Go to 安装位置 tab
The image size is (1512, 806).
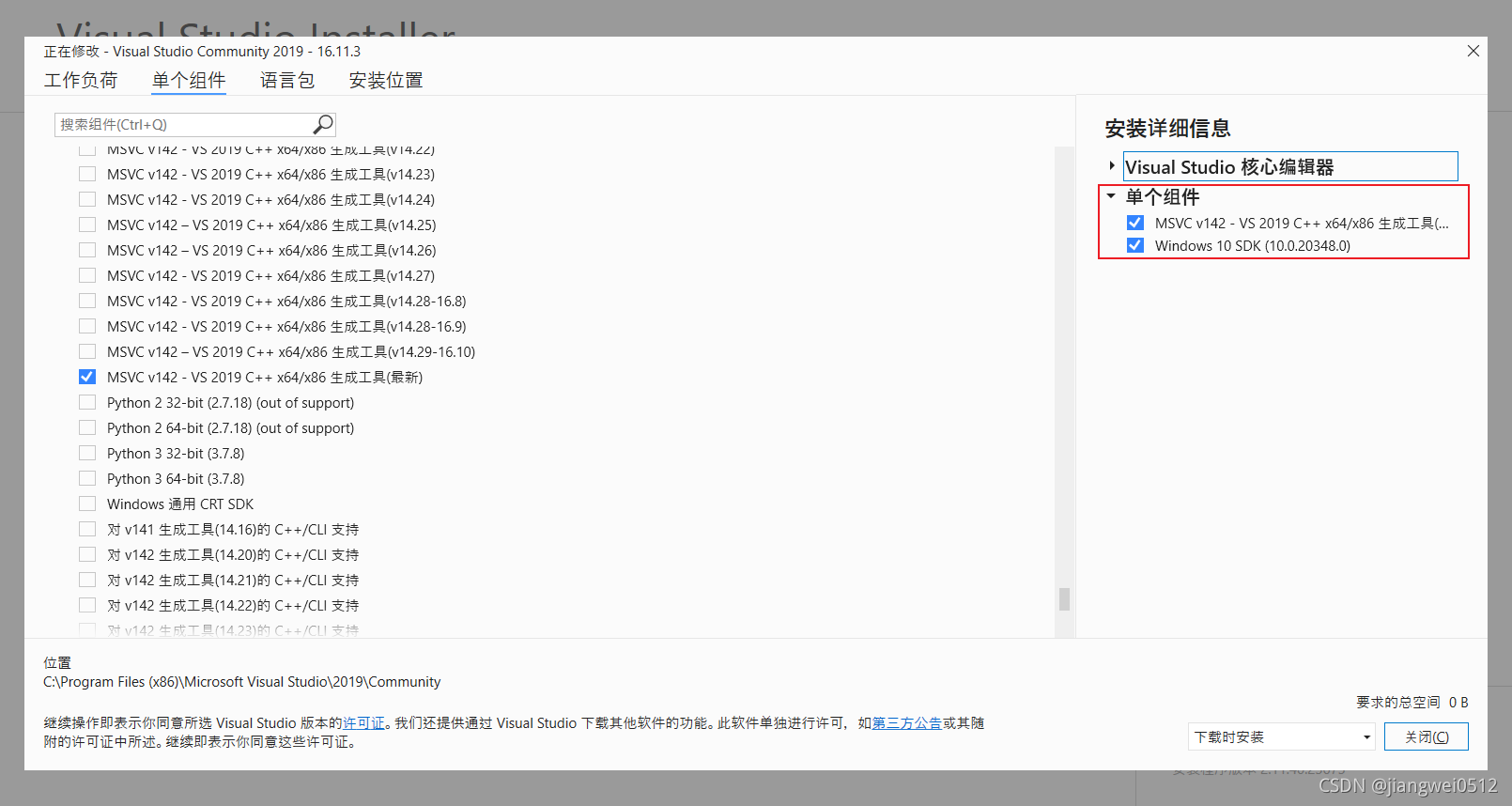[386, 81]
